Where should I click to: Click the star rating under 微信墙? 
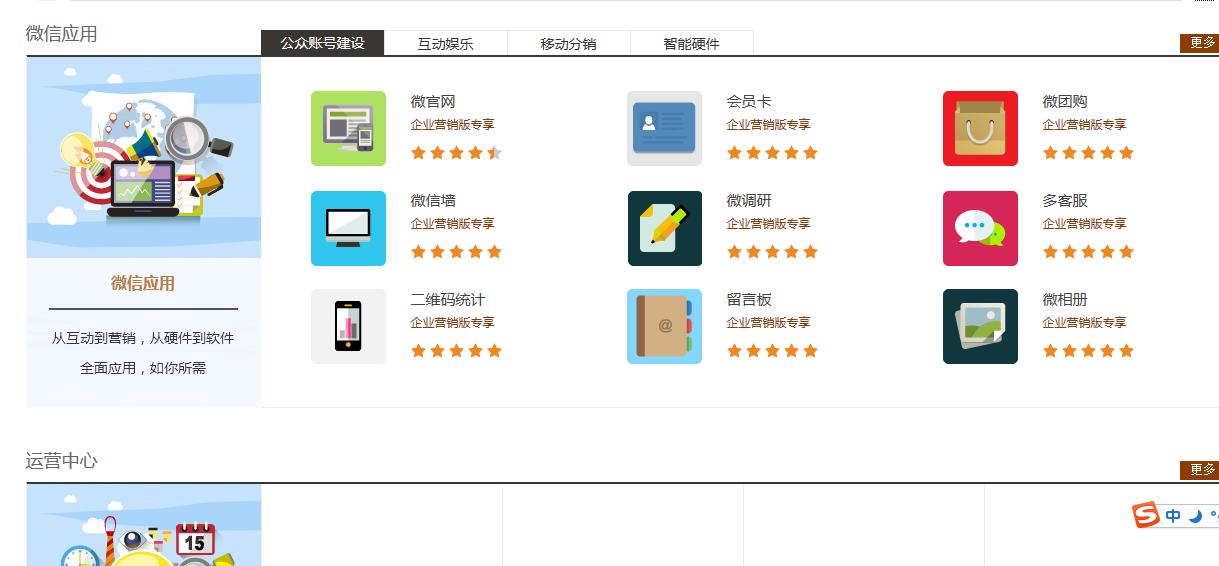[456, 252]
